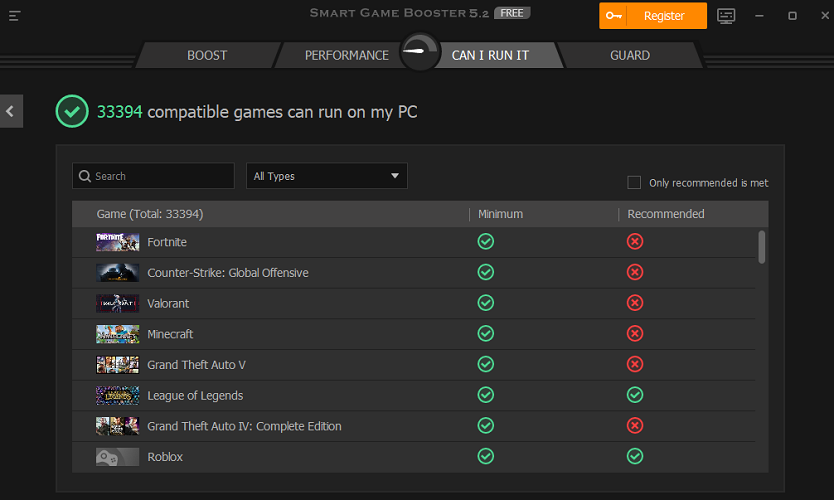This screenshot has height=500, width=834.
Task: Click the Minimum column header
Action: [501, 214]
